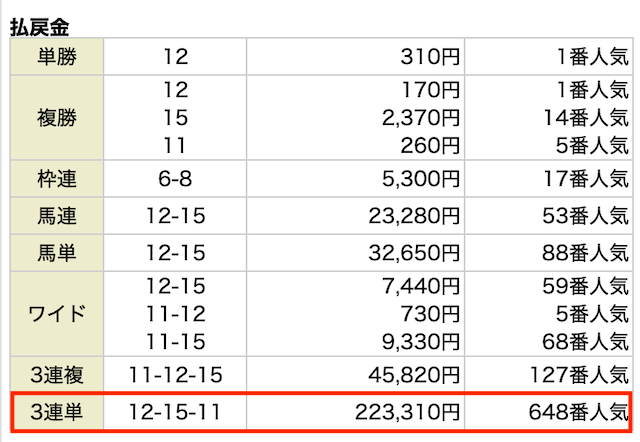The width and height of the screenshot is (640, 442).
Task: Click the 2,370円 place payout
Action: point(421,118)
